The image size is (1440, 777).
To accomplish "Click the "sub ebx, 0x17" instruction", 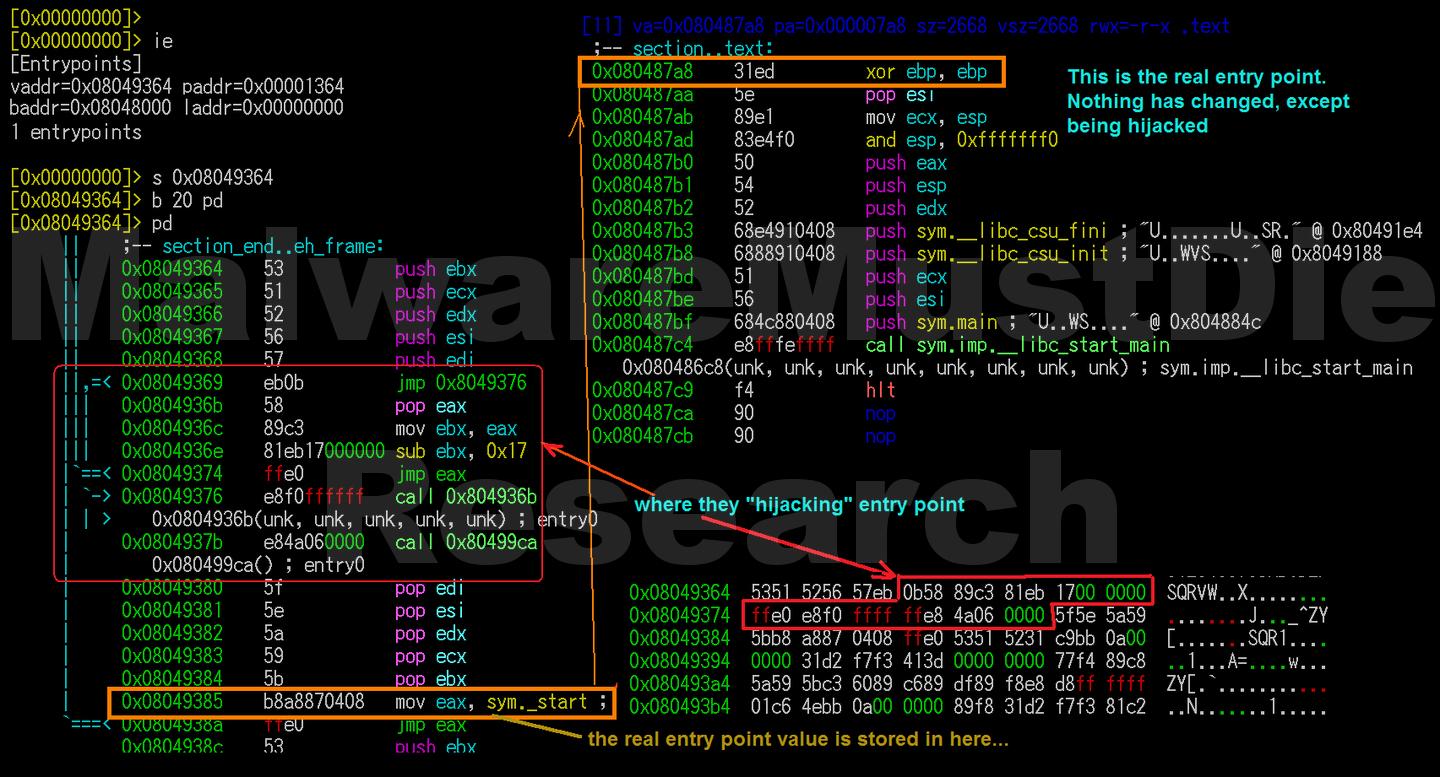I will [461, 451].
